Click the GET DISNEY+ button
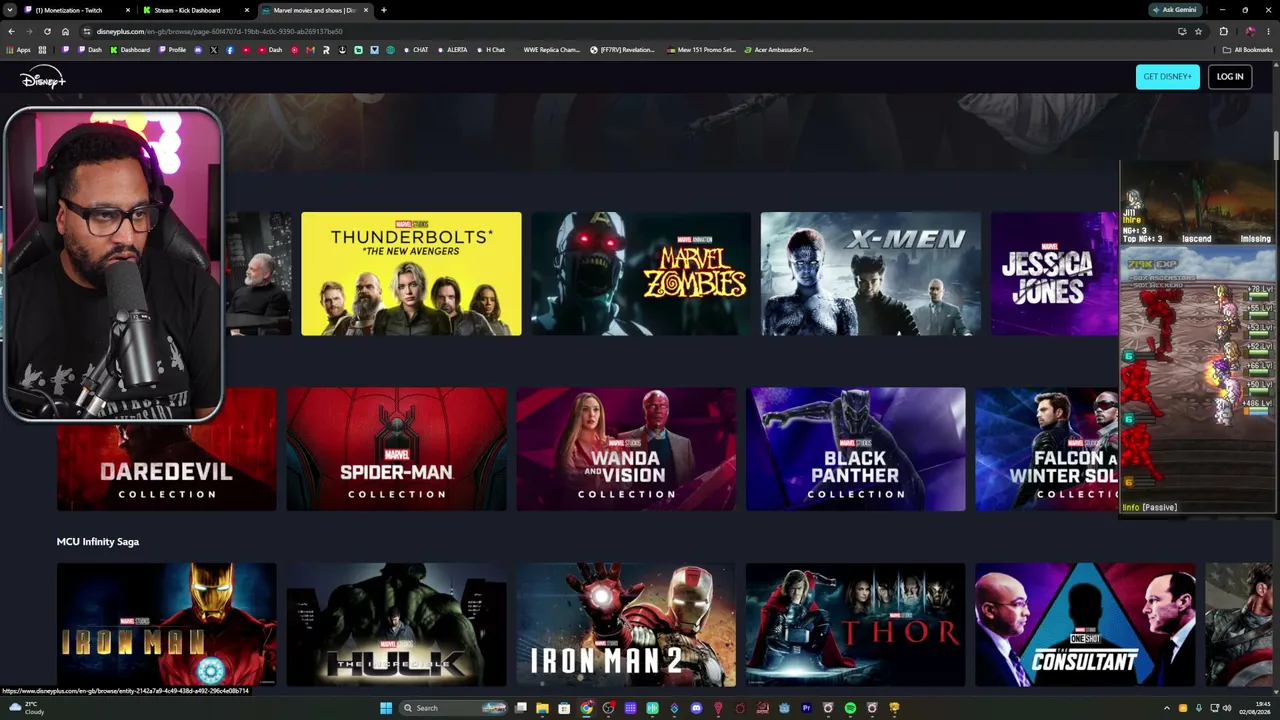Screen dimensions: 1280x720 [1167, 77]
